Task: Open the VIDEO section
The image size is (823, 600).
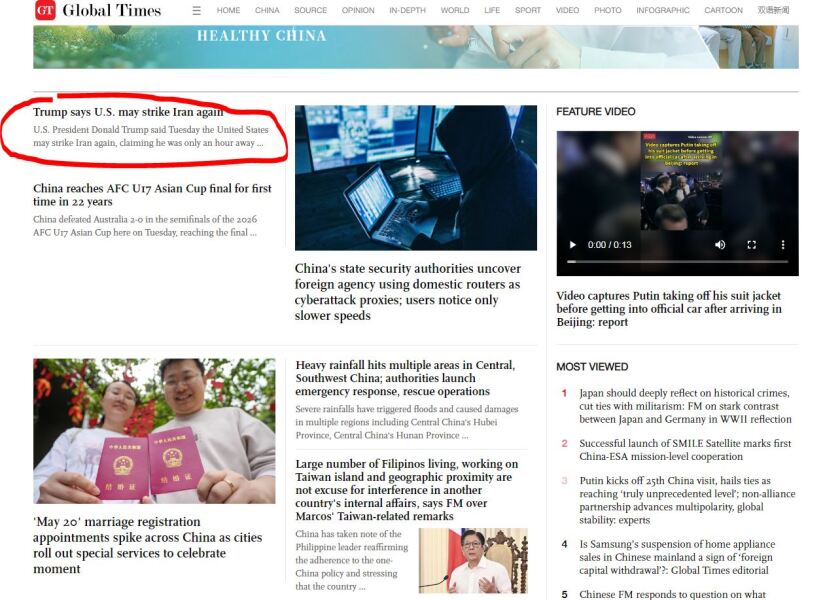Action: click(567, 10)
